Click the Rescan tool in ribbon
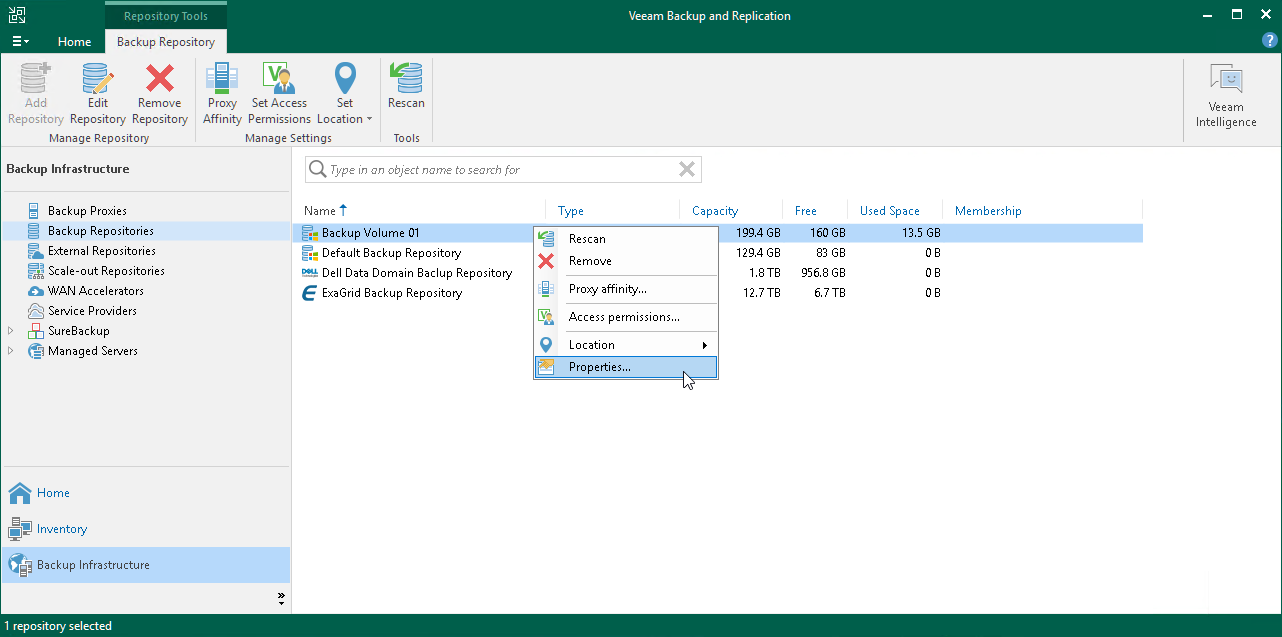This screenshot has width=1282, height=637. point(406,87)
